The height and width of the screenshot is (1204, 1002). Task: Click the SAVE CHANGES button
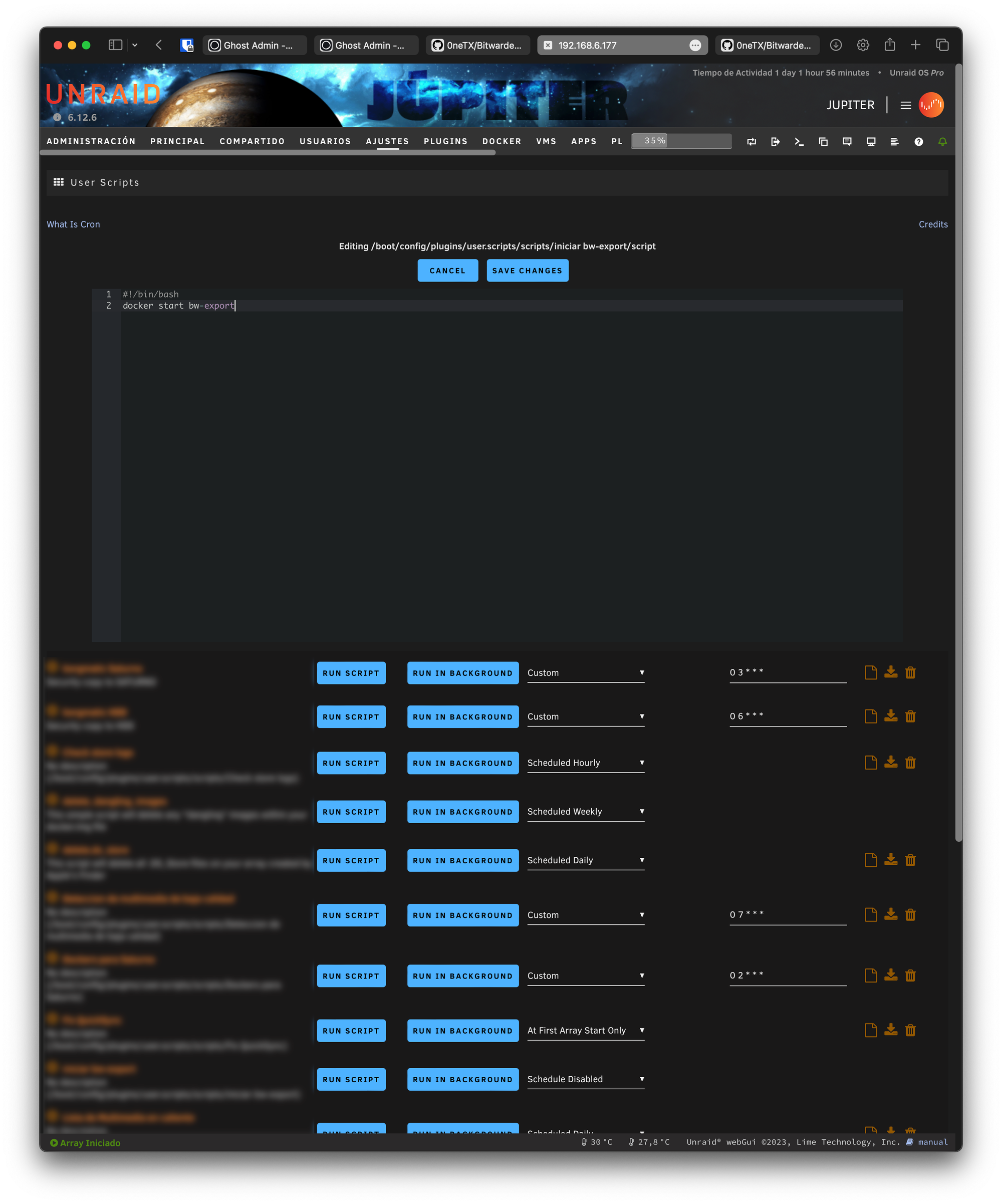(x=528, y=271)
